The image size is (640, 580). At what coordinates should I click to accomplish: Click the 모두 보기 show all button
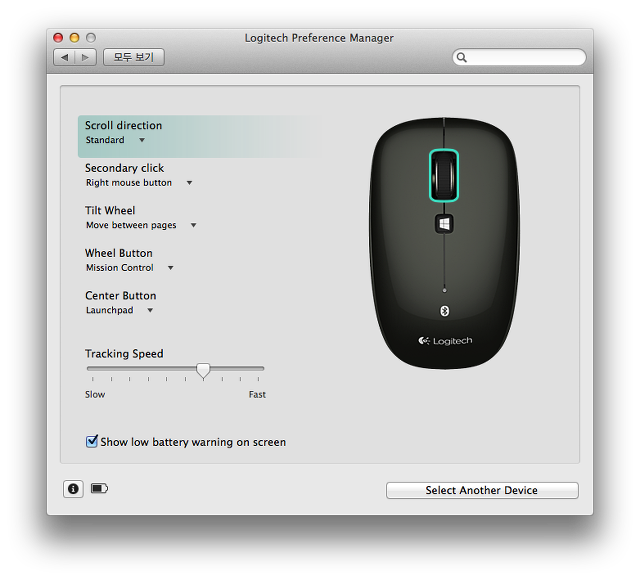click(134, 57)
